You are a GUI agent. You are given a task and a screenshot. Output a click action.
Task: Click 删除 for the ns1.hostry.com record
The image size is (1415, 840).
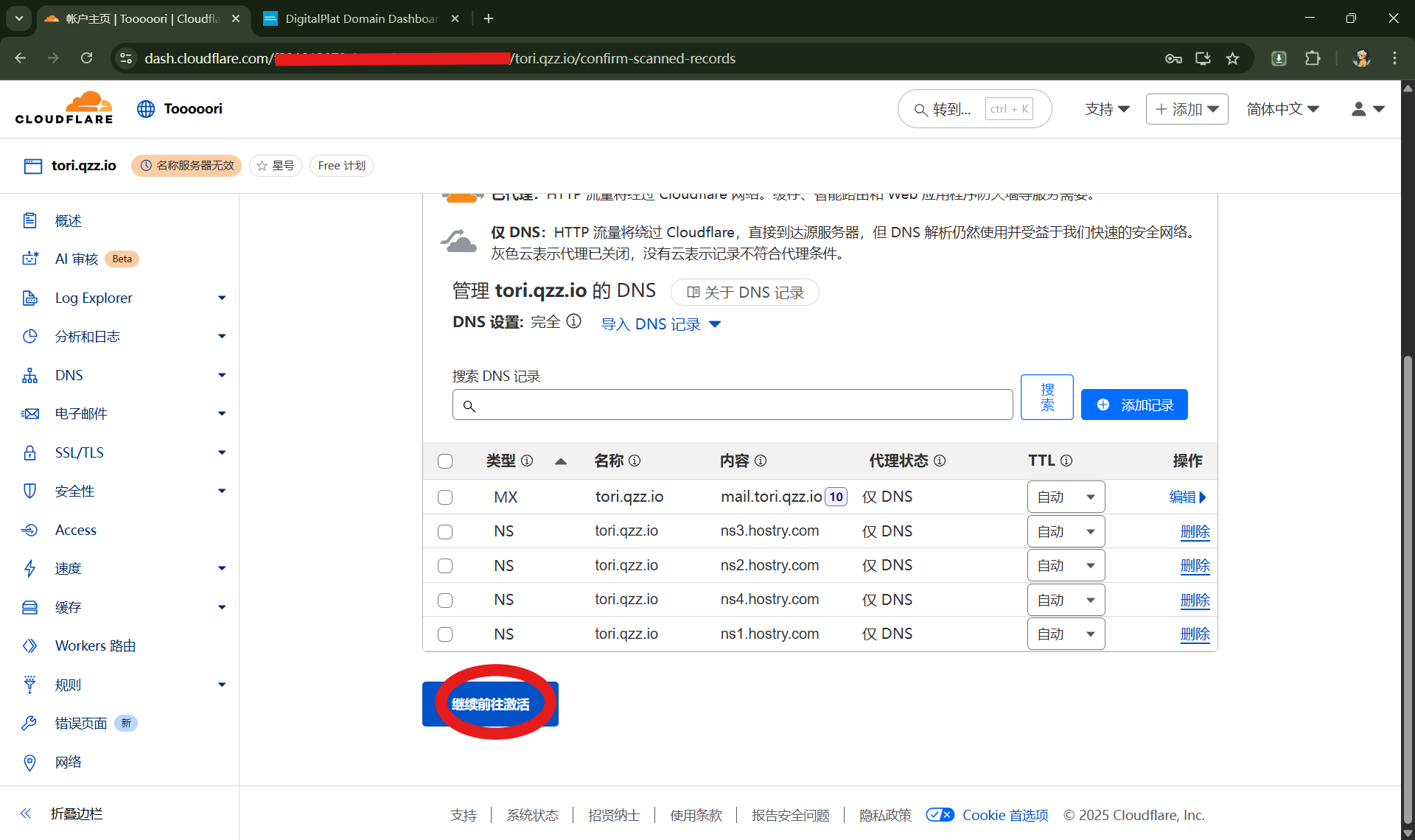tap(1195, 634)
